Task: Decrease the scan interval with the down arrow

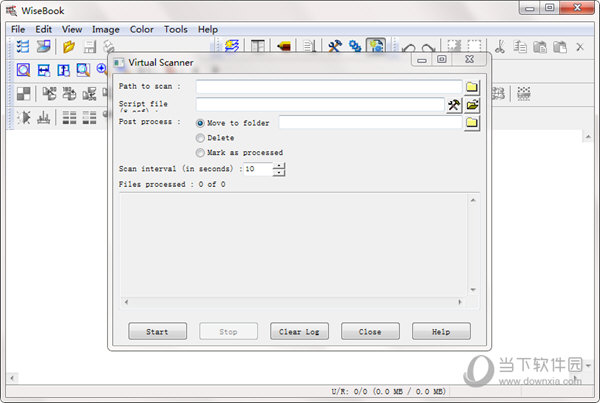Action: click(279, 173)
